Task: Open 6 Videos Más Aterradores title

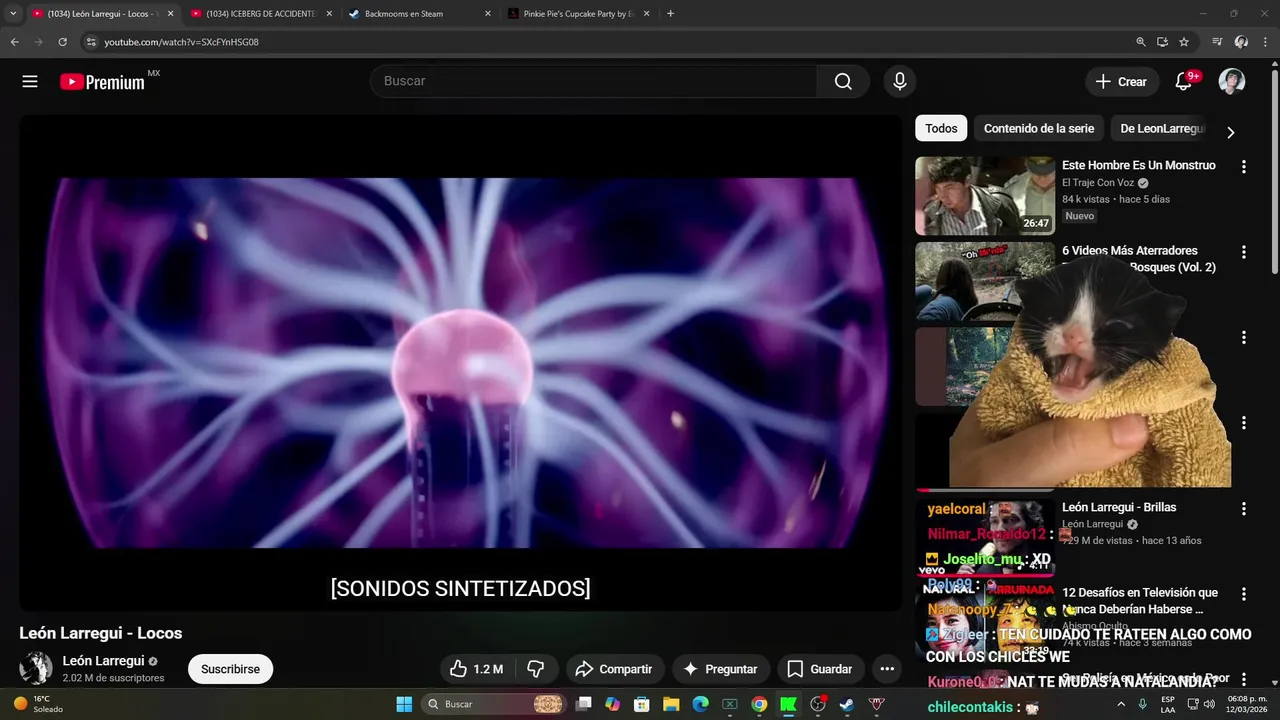Action: pos(1139,259)
